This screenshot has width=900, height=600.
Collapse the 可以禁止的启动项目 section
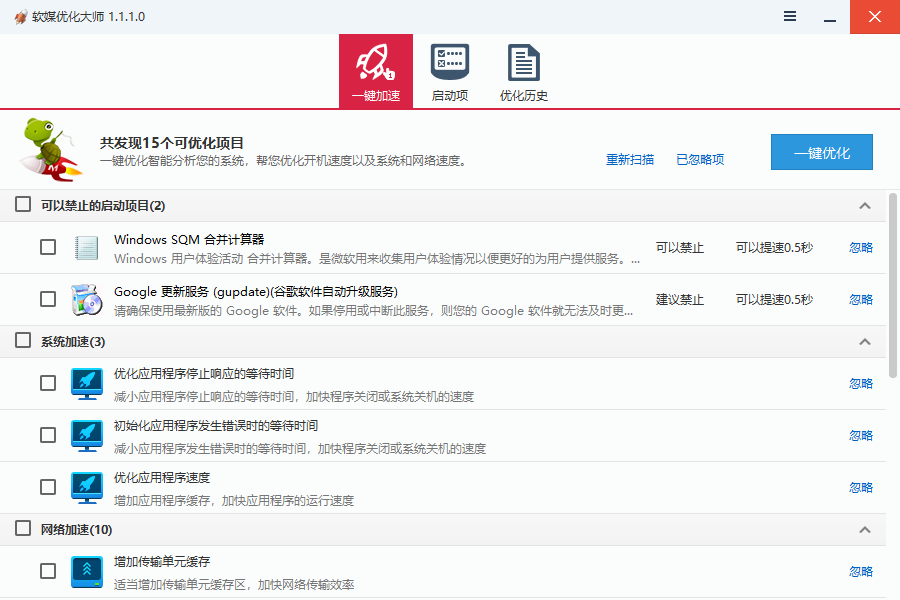tap(865, 206)
